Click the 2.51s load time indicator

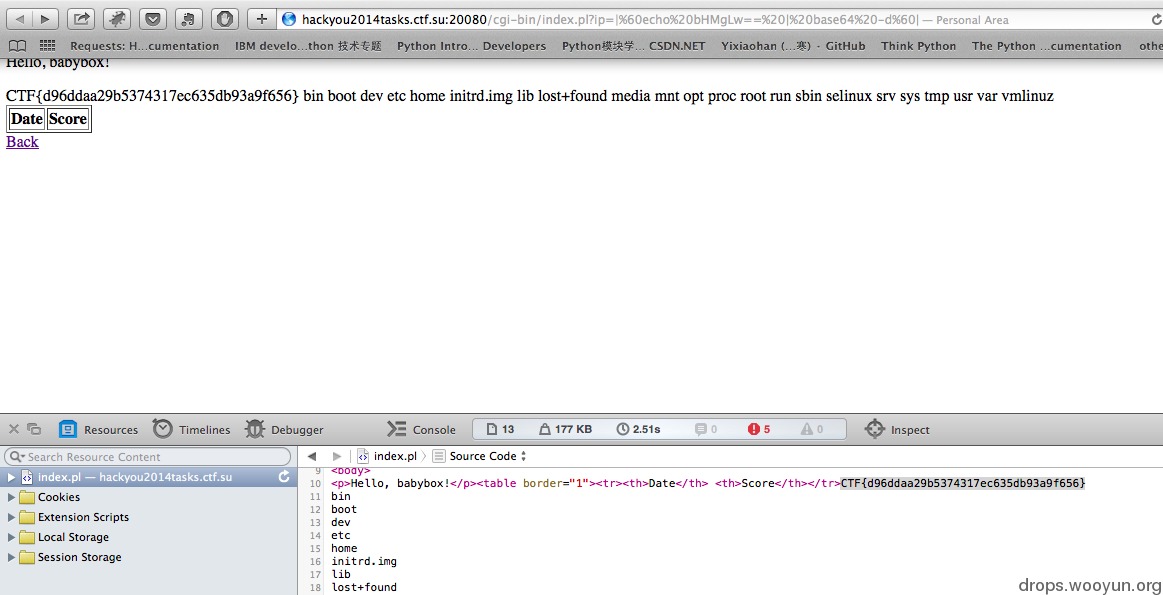pos(638,429)
